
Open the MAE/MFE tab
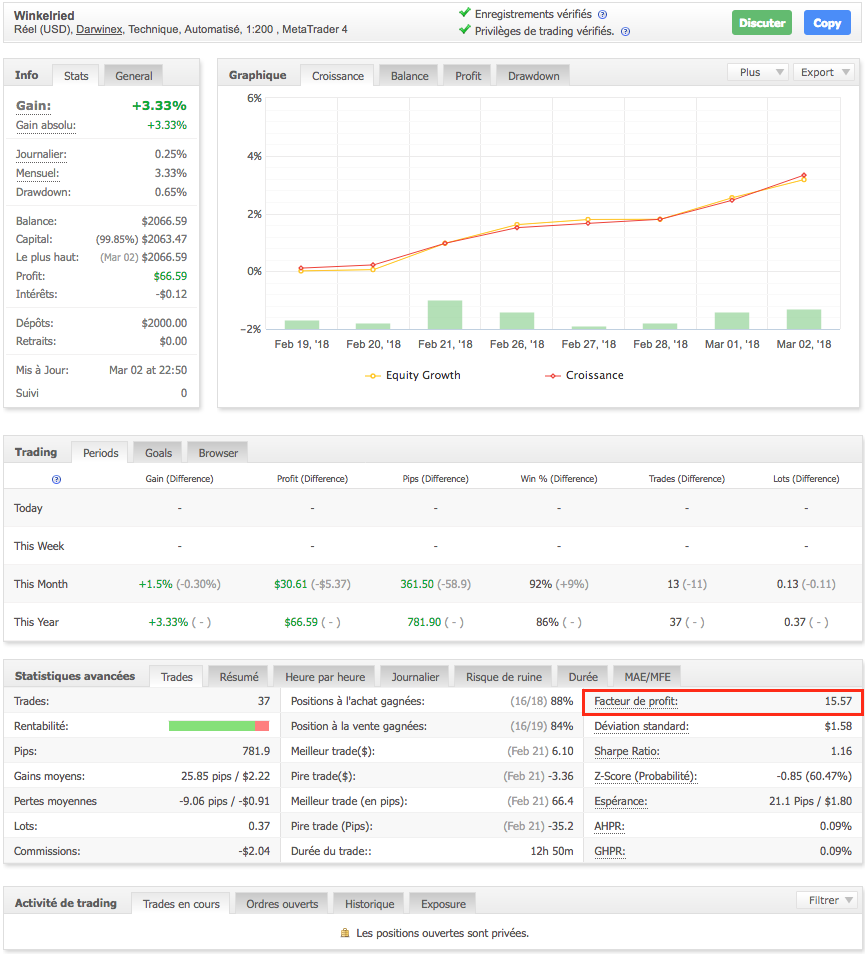click(x=647, y=677)
